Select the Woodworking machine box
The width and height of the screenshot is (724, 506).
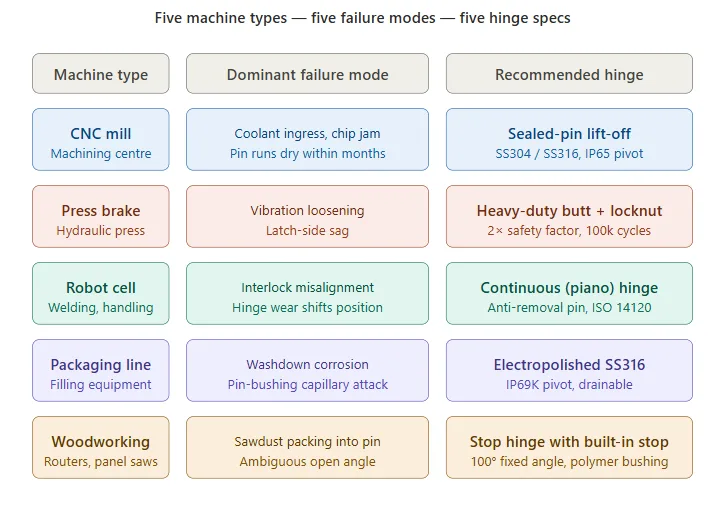click(101, 448)
